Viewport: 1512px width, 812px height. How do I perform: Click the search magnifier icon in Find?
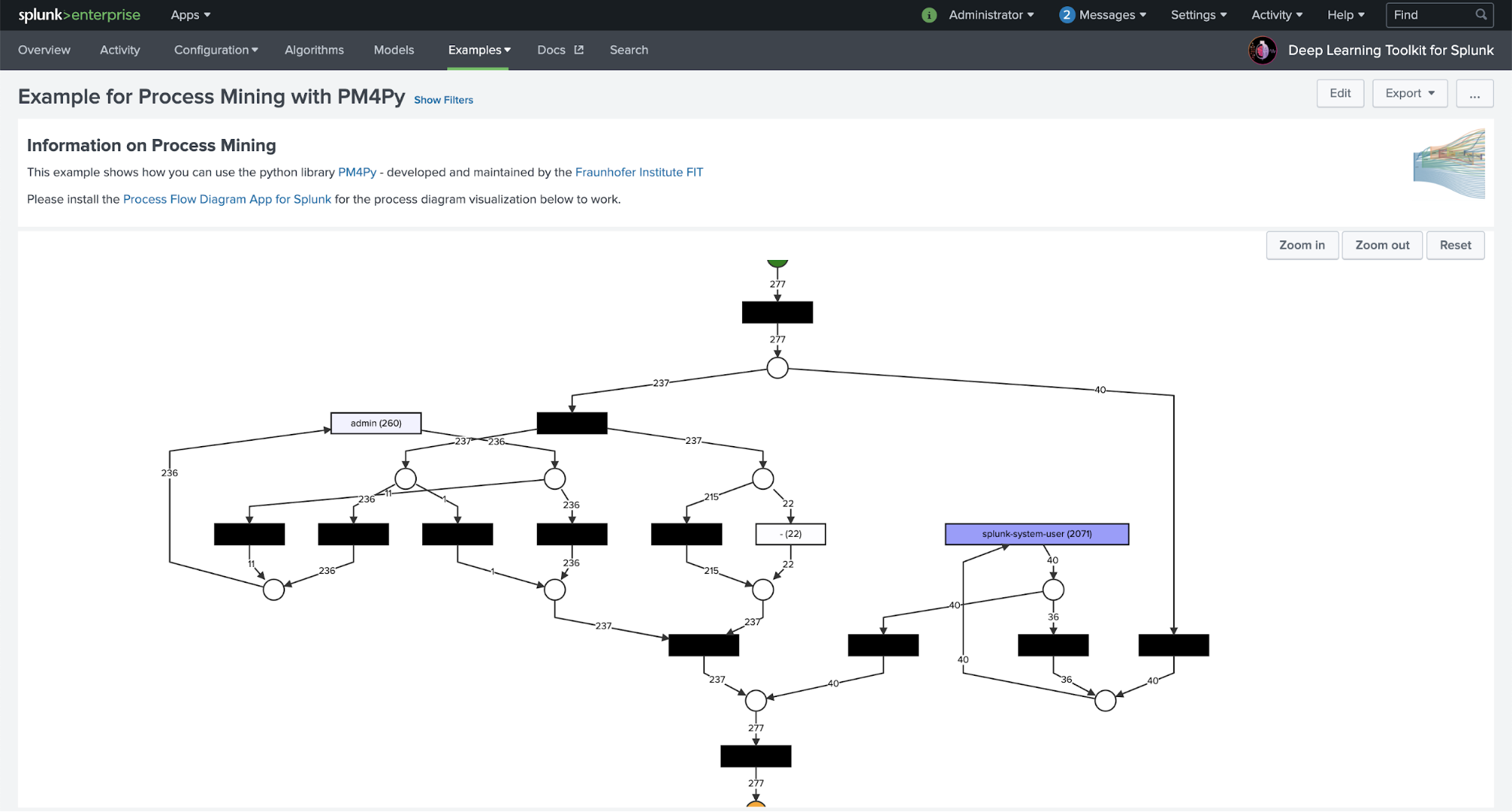[x=1481, y=14]
